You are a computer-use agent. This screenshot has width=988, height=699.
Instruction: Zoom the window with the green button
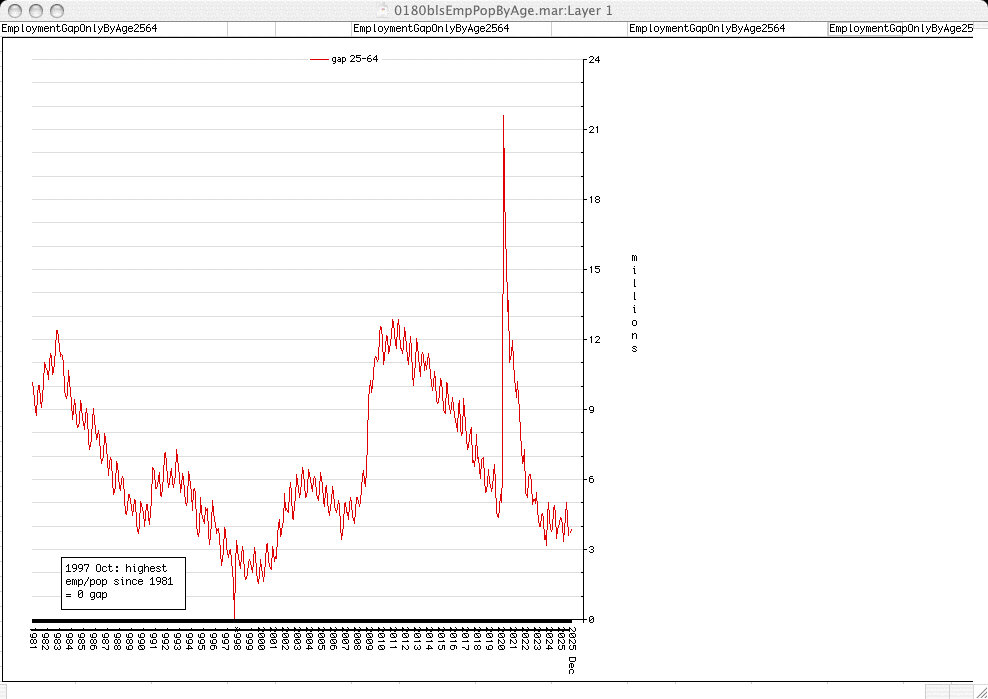pos(55,10)
